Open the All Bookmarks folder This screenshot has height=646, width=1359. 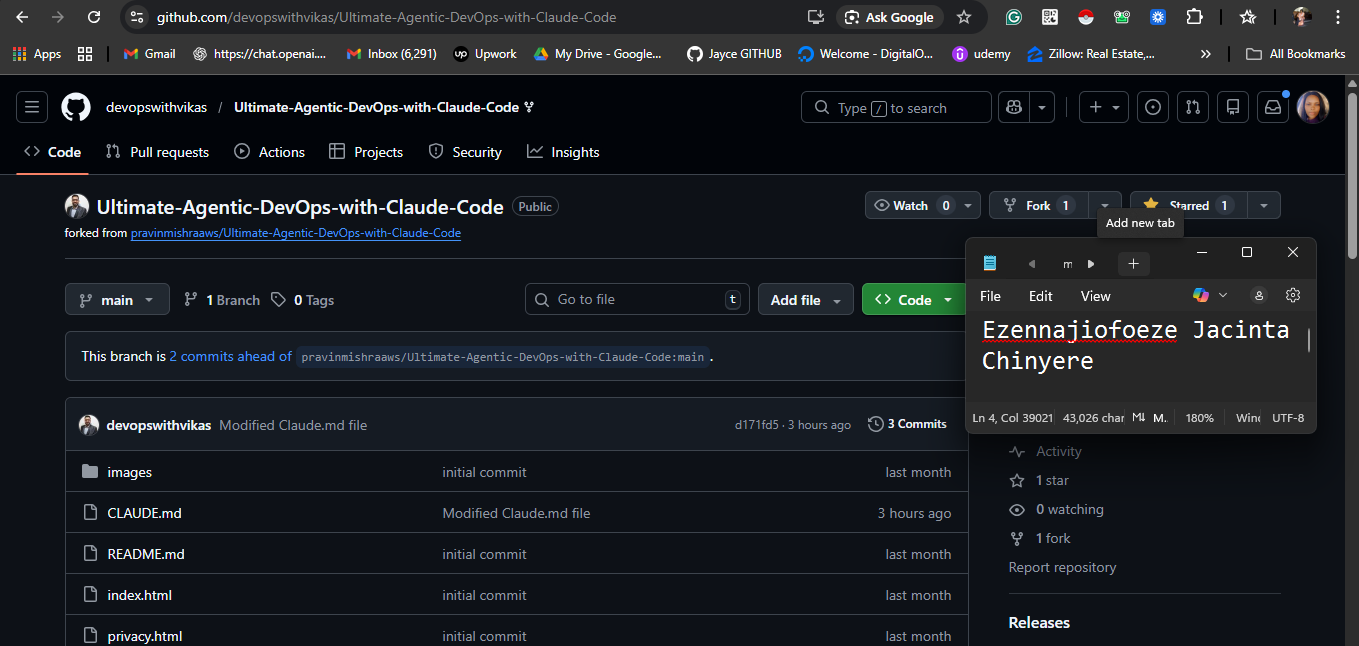click(x=1296, y=54)
